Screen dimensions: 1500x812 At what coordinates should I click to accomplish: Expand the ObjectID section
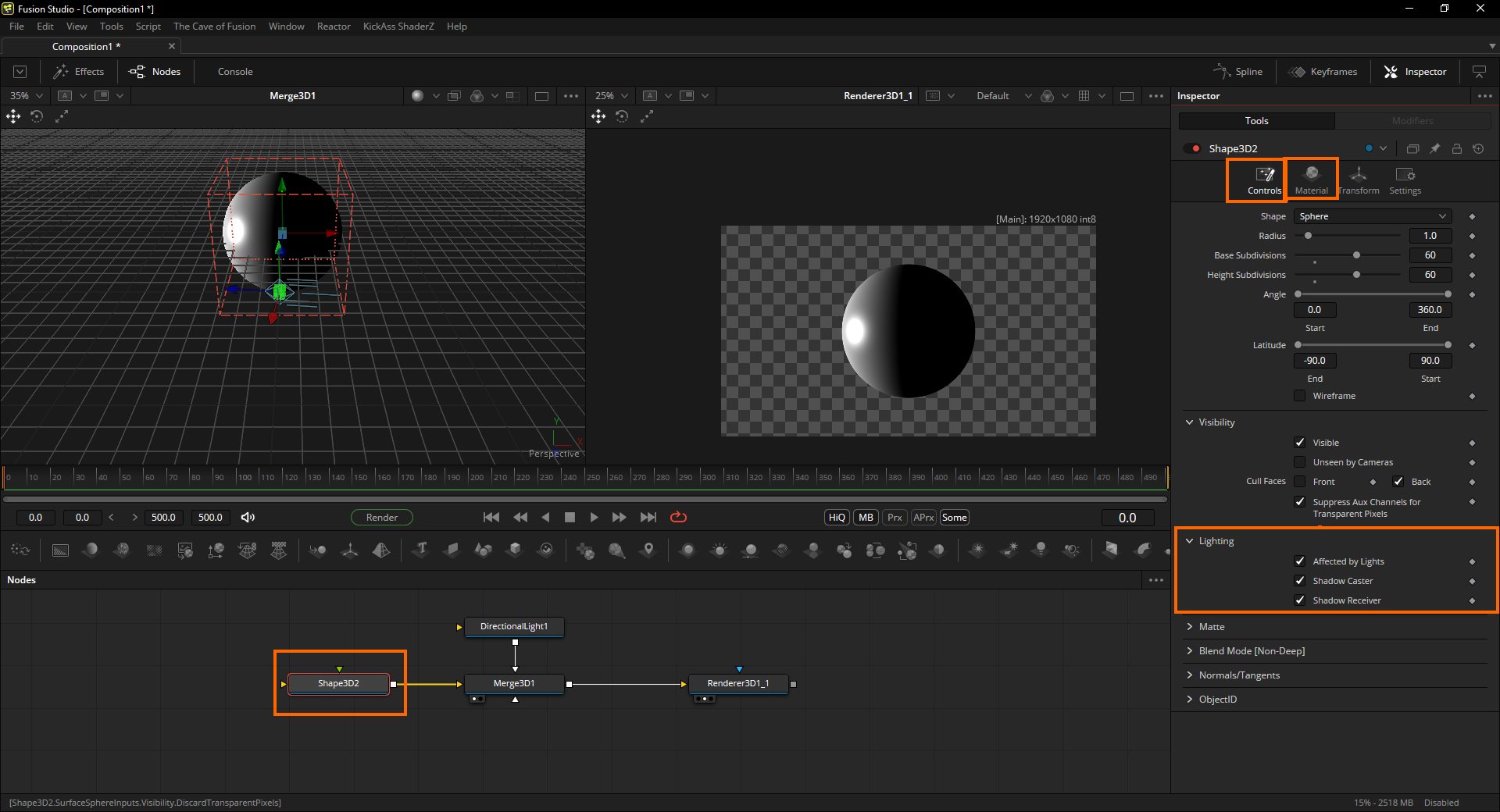(1190, 700)
